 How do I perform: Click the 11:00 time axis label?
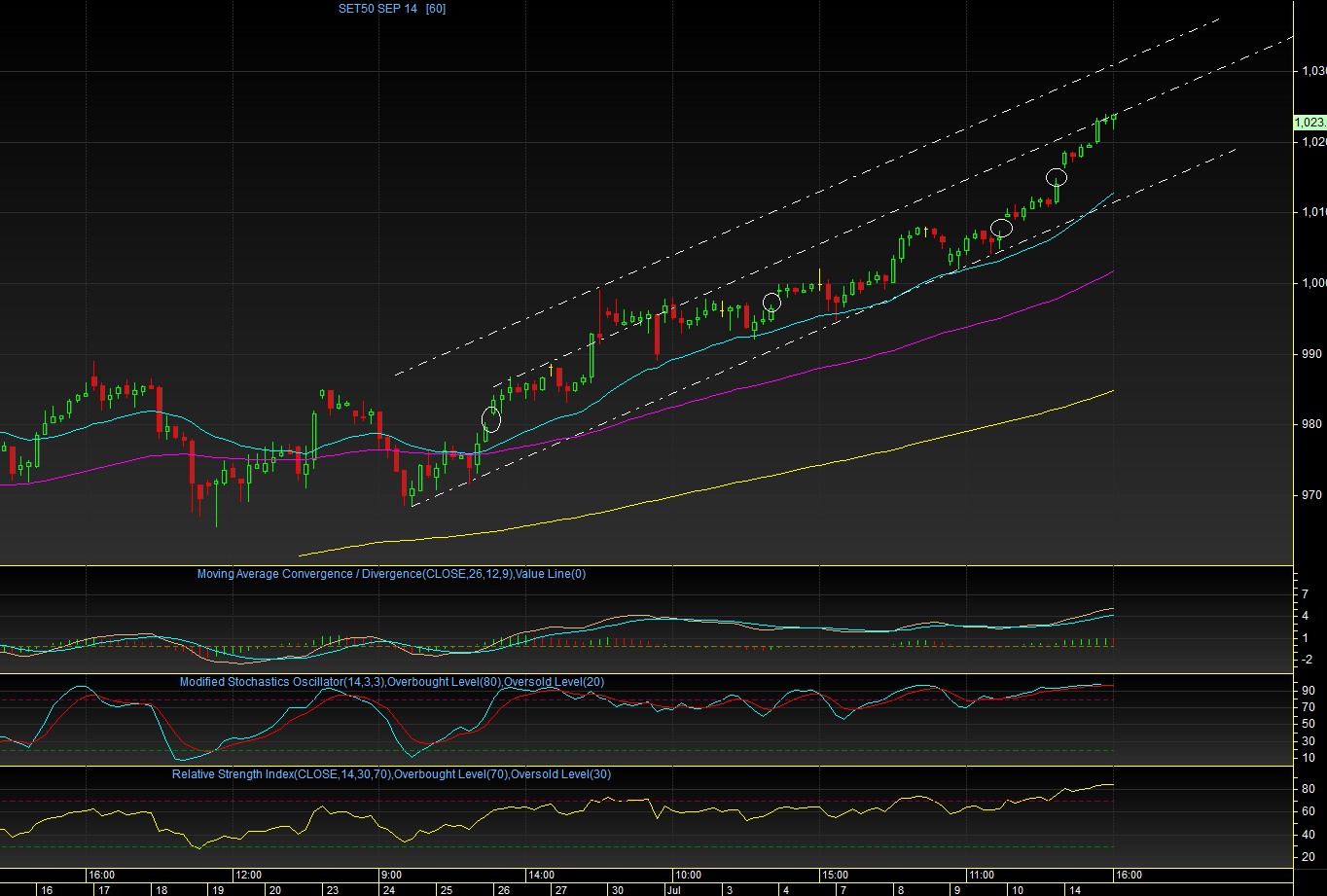982,875
